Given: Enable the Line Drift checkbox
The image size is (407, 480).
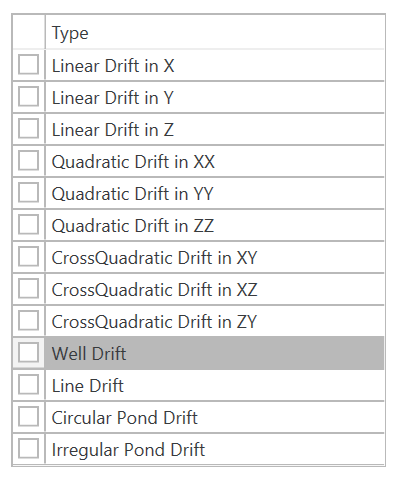Looking at the screenshot, I should pyautogui.click(x=28, y=385).
